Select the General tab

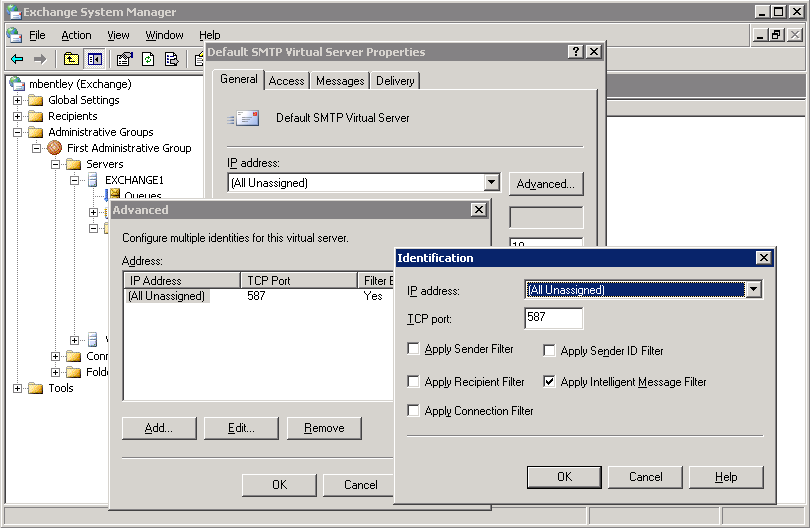click(x=239, y=79)
